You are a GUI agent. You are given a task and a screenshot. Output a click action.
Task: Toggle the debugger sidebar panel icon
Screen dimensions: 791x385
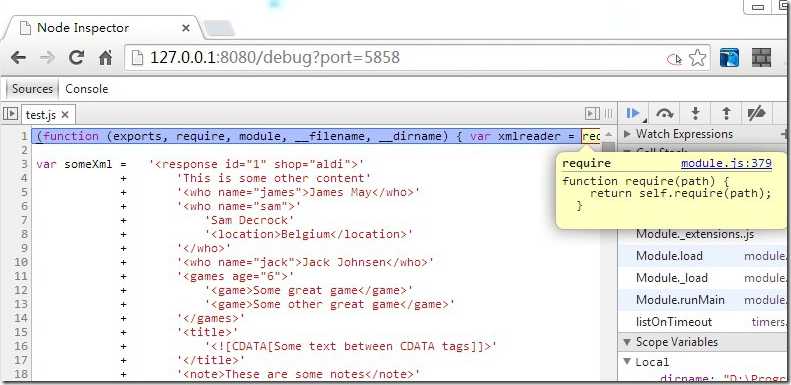click(592, 114)
